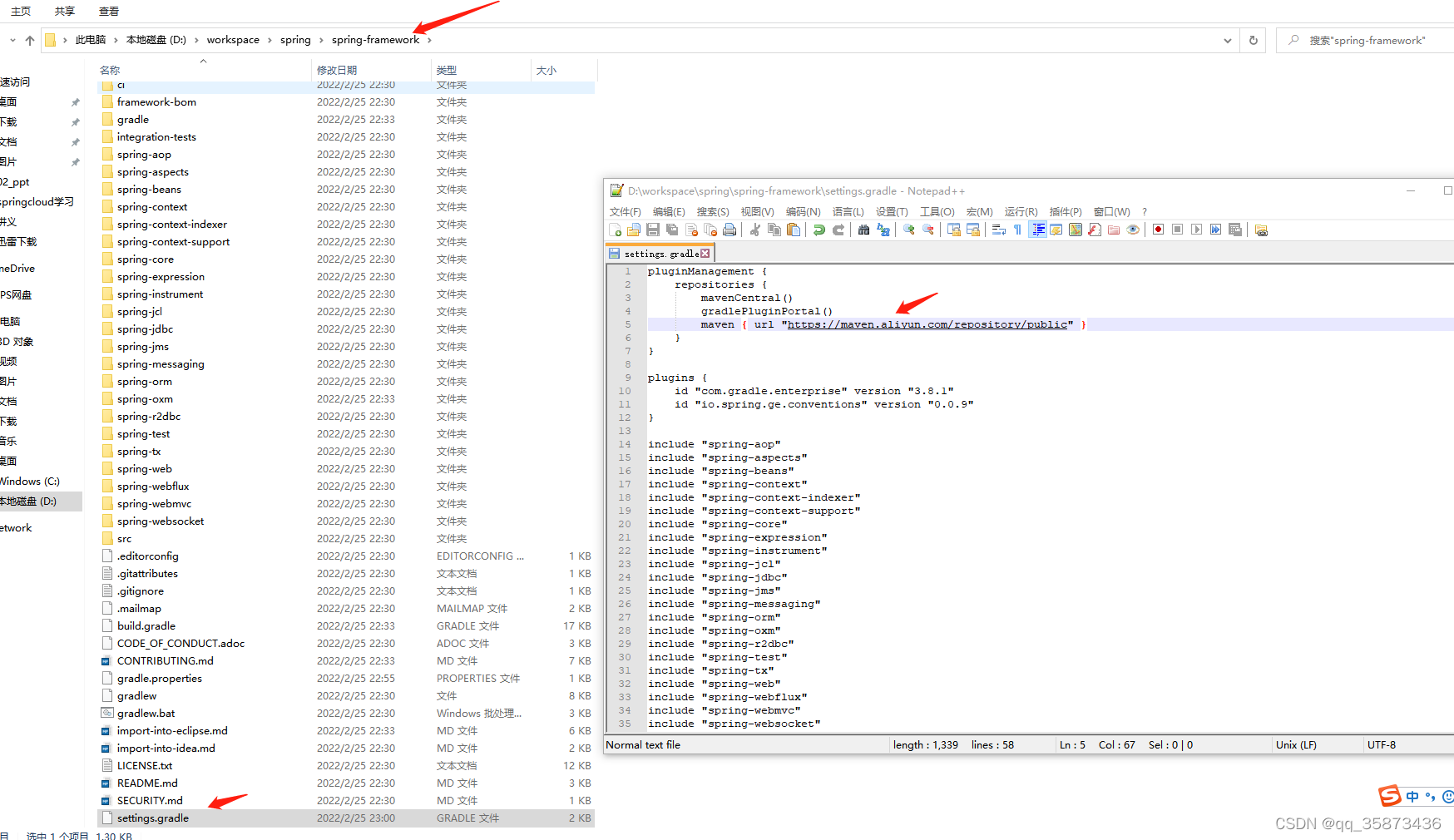Toggle Show All Characters pilcrow icon
Screen dimensions: 1454x840
click(1018, 230)
